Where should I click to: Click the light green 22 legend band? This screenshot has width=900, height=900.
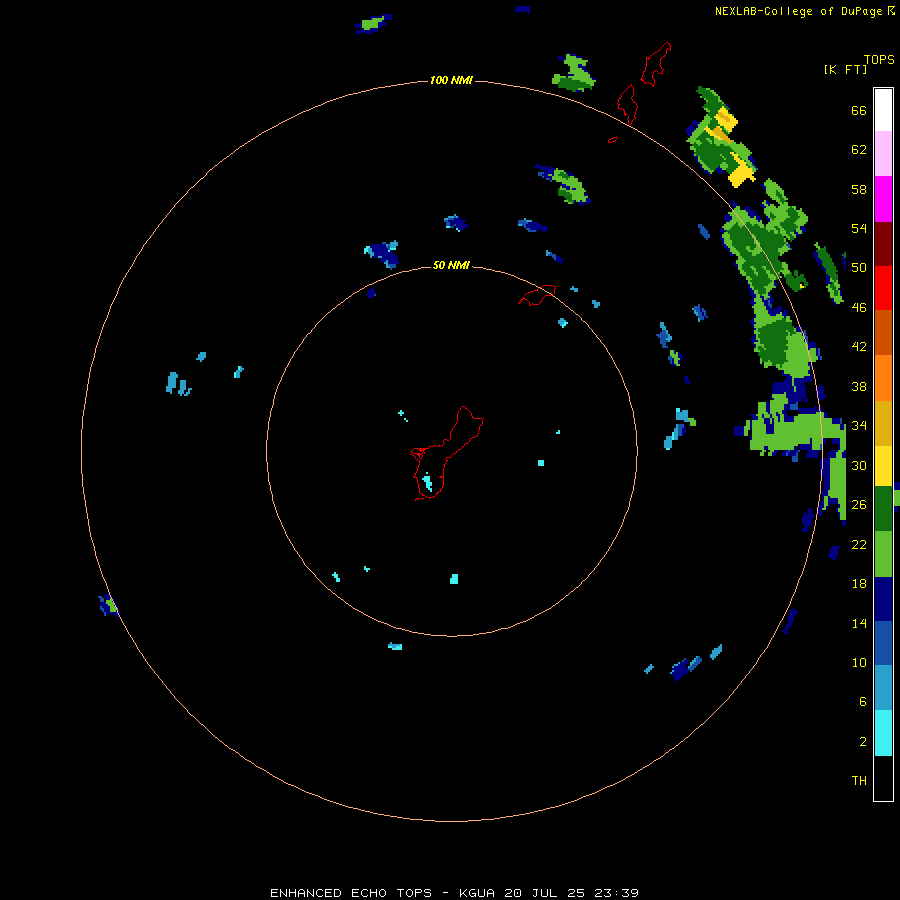tap(883, 554)
